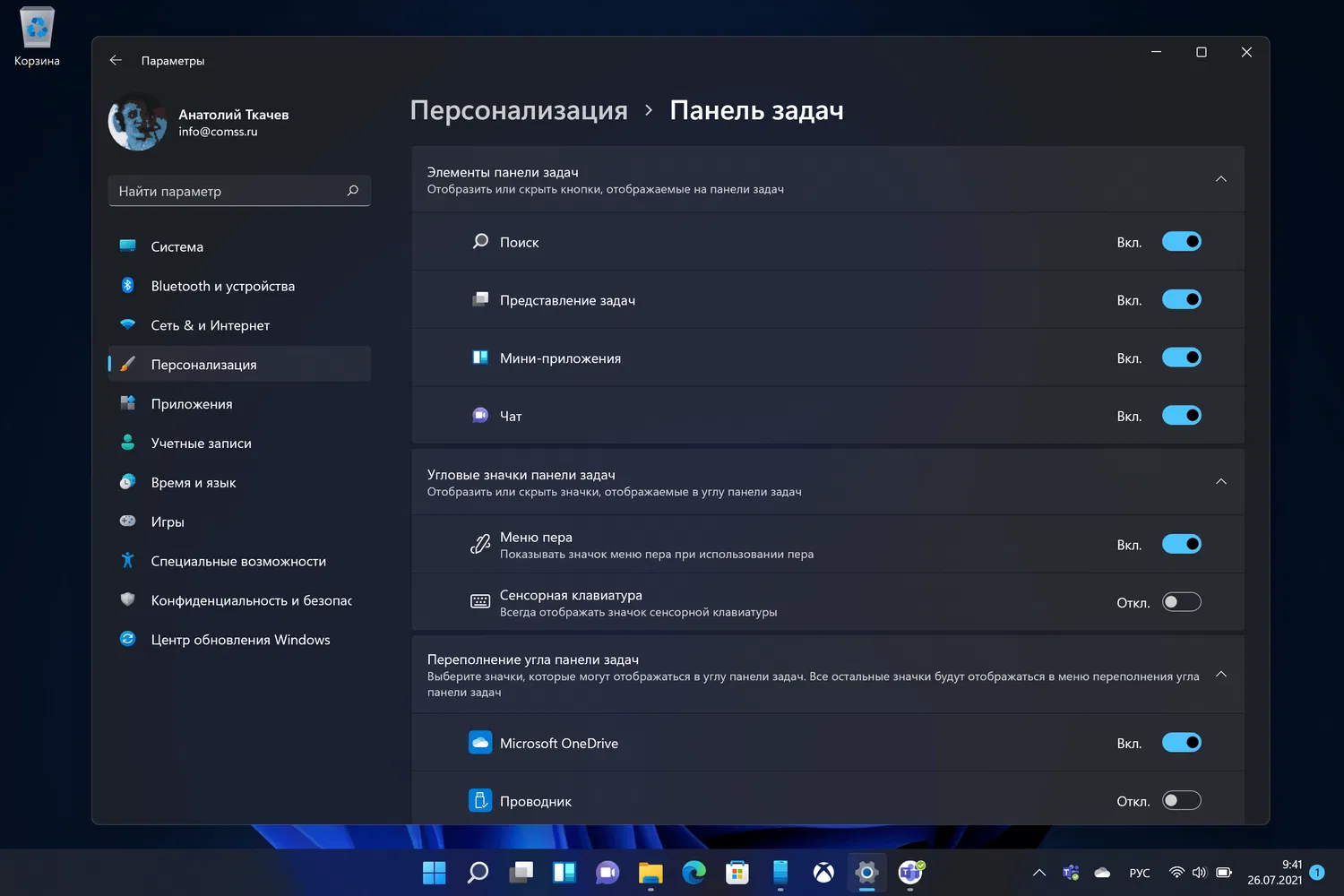Click the user avatar picture
Screen dimensions: 1344x896
tap(137, 122)
